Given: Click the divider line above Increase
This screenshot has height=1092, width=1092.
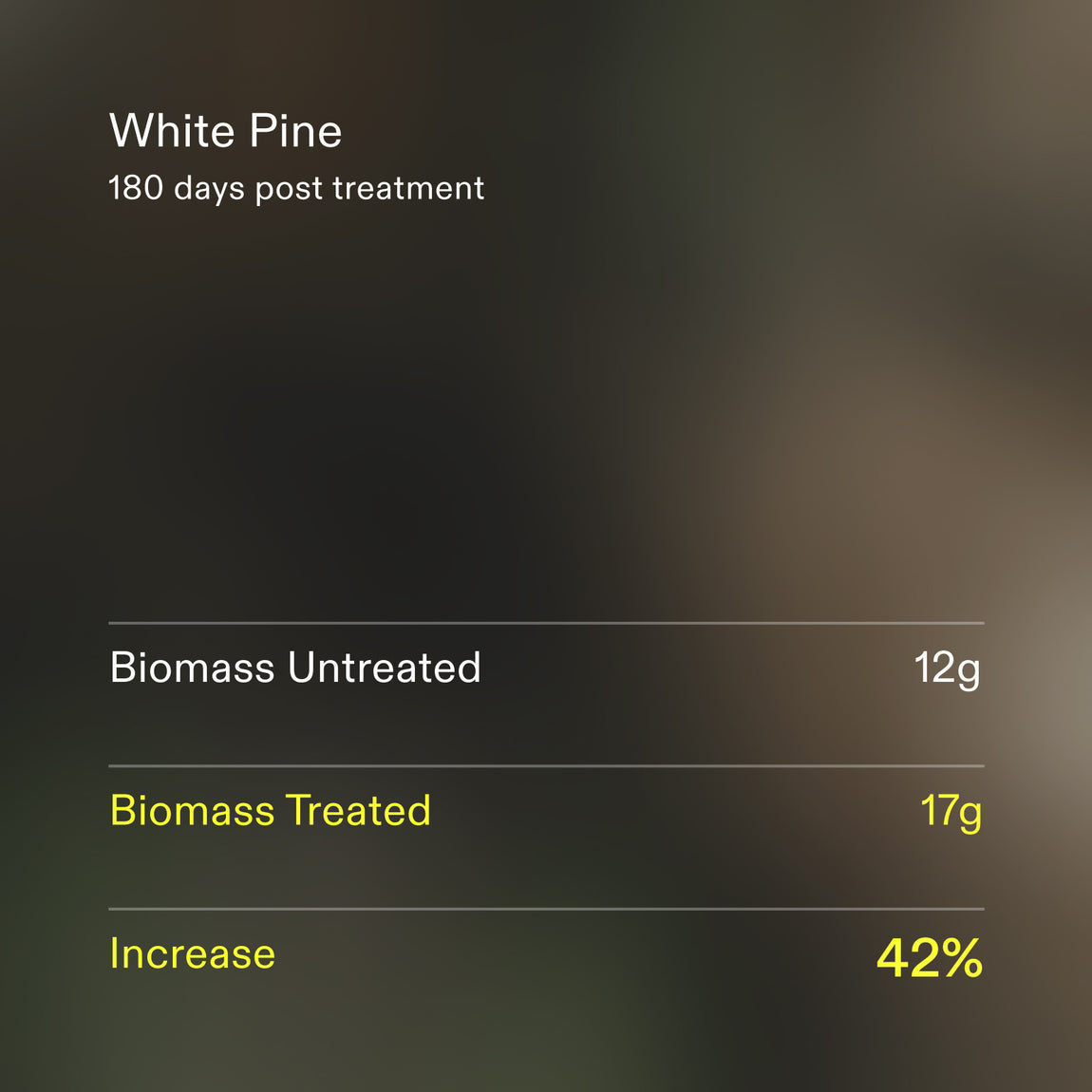Looking at the screenshot, I should tap(547, 908).
